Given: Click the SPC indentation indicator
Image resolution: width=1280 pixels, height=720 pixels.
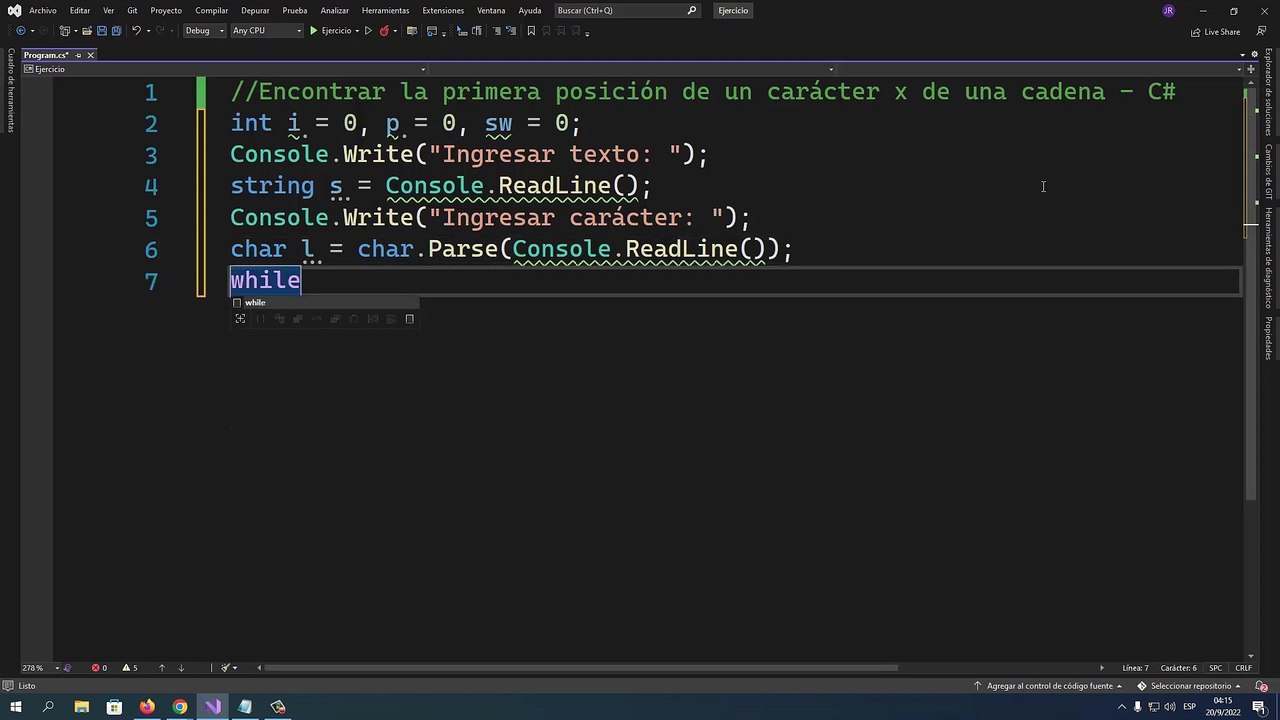Looking at the screenshot, I should click(1216, 668).
